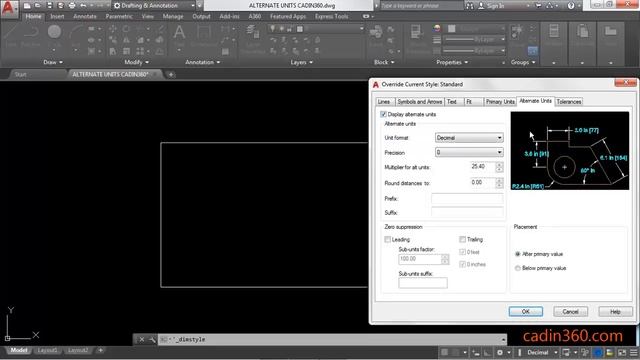Select the Polyline tool in Draw panel
The height and width of the screenshot is (360, 640).
pyautogui.click(x=31, y=35)
